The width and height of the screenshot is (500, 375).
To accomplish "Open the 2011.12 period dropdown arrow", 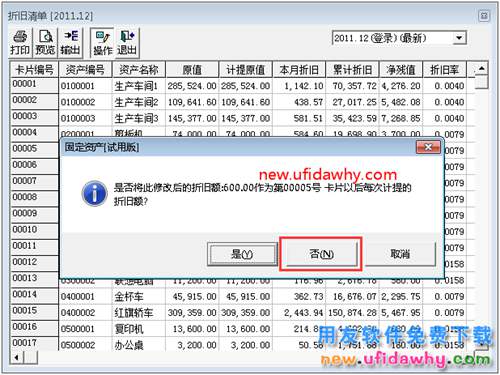I will 459,38.
